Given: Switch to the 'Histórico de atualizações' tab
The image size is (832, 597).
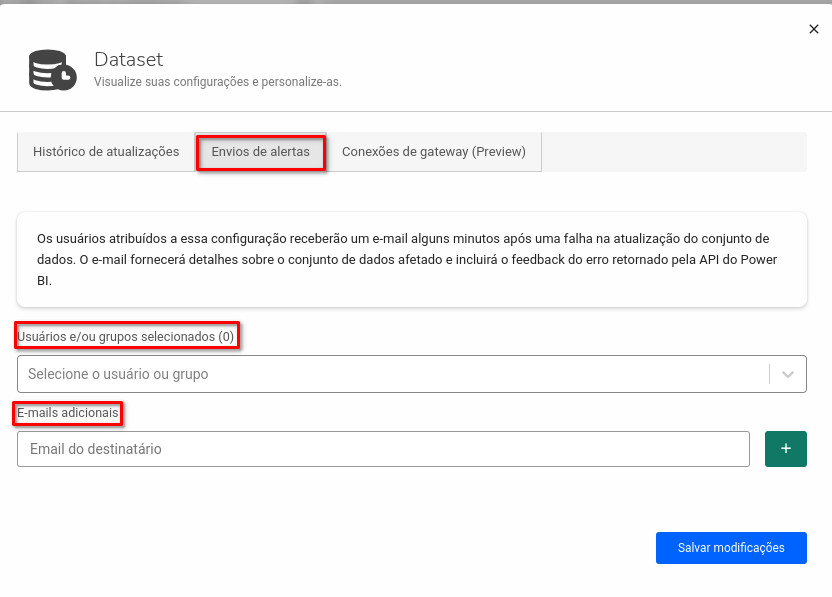Looking at the screenshot, I should click(x=105, y=151).
